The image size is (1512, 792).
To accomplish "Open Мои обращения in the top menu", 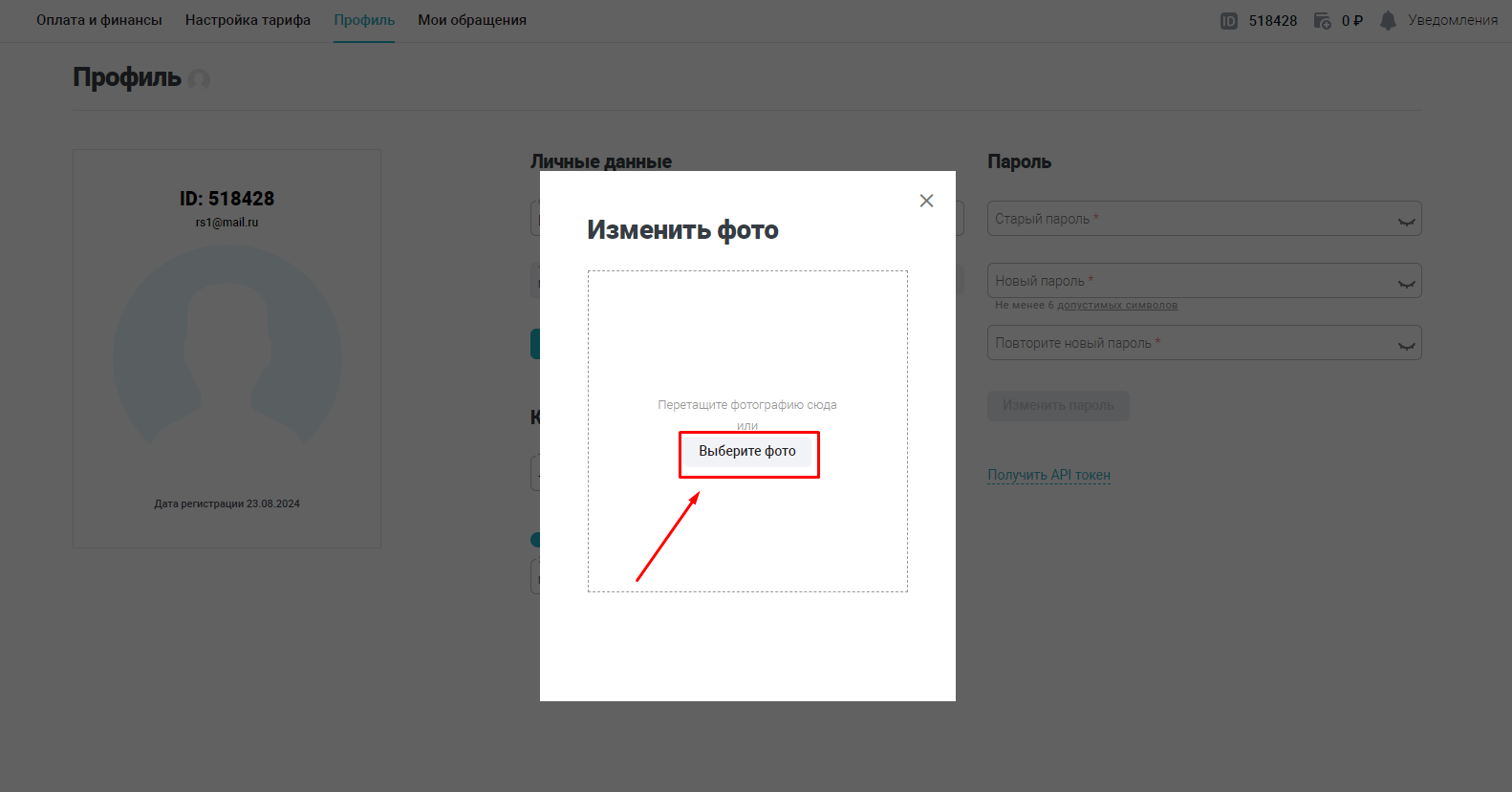I will point(472,20).
